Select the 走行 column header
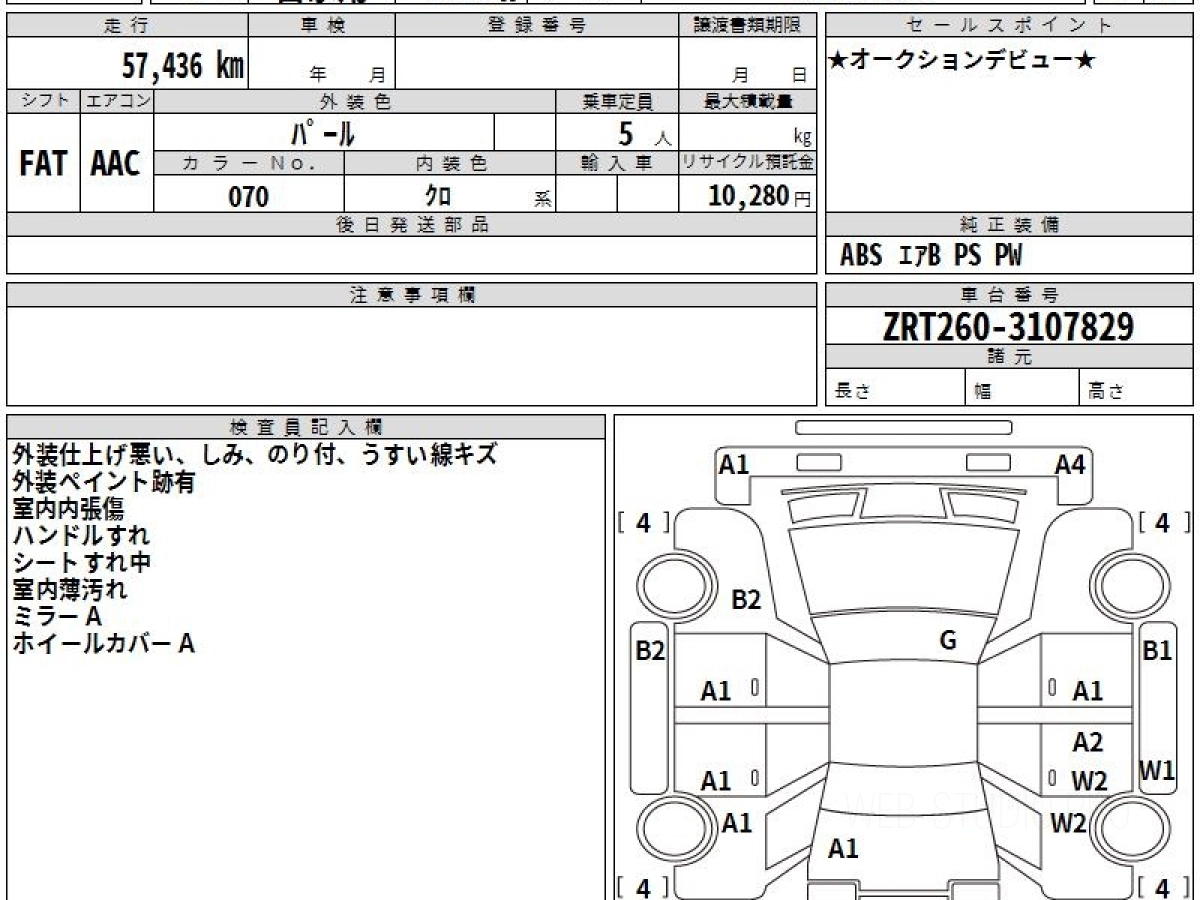Image resolution: width=1200 pixels, height=900 pixels. point(127,26)
